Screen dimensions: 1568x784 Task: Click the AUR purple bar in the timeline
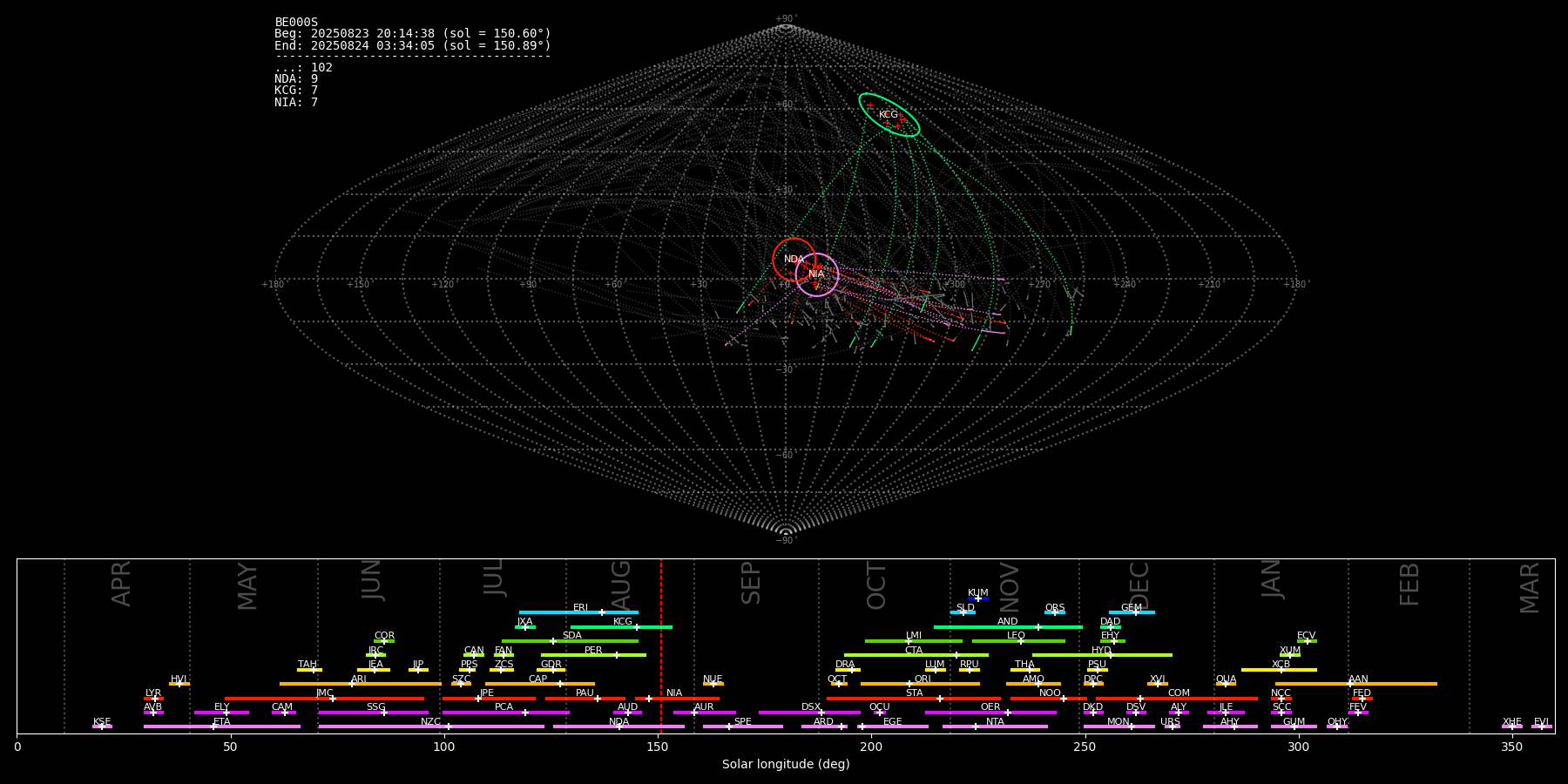click(704, 713)
